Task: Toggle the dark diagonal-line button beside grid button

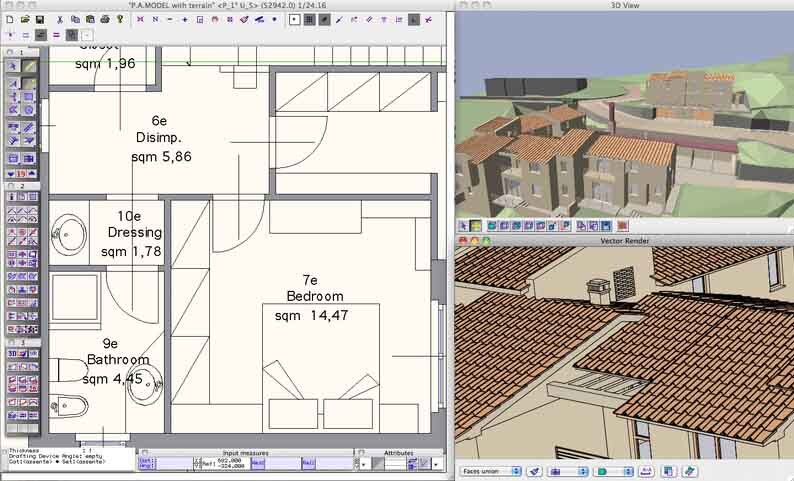Action: tap(324, 19)
